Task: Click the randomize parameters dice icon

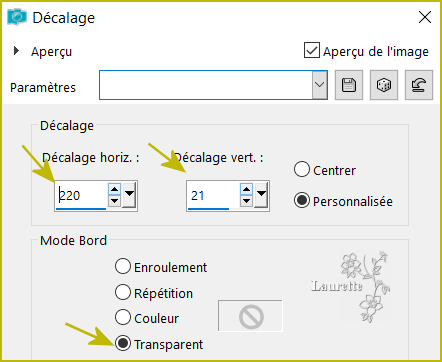Action: (x=384, y=85)
